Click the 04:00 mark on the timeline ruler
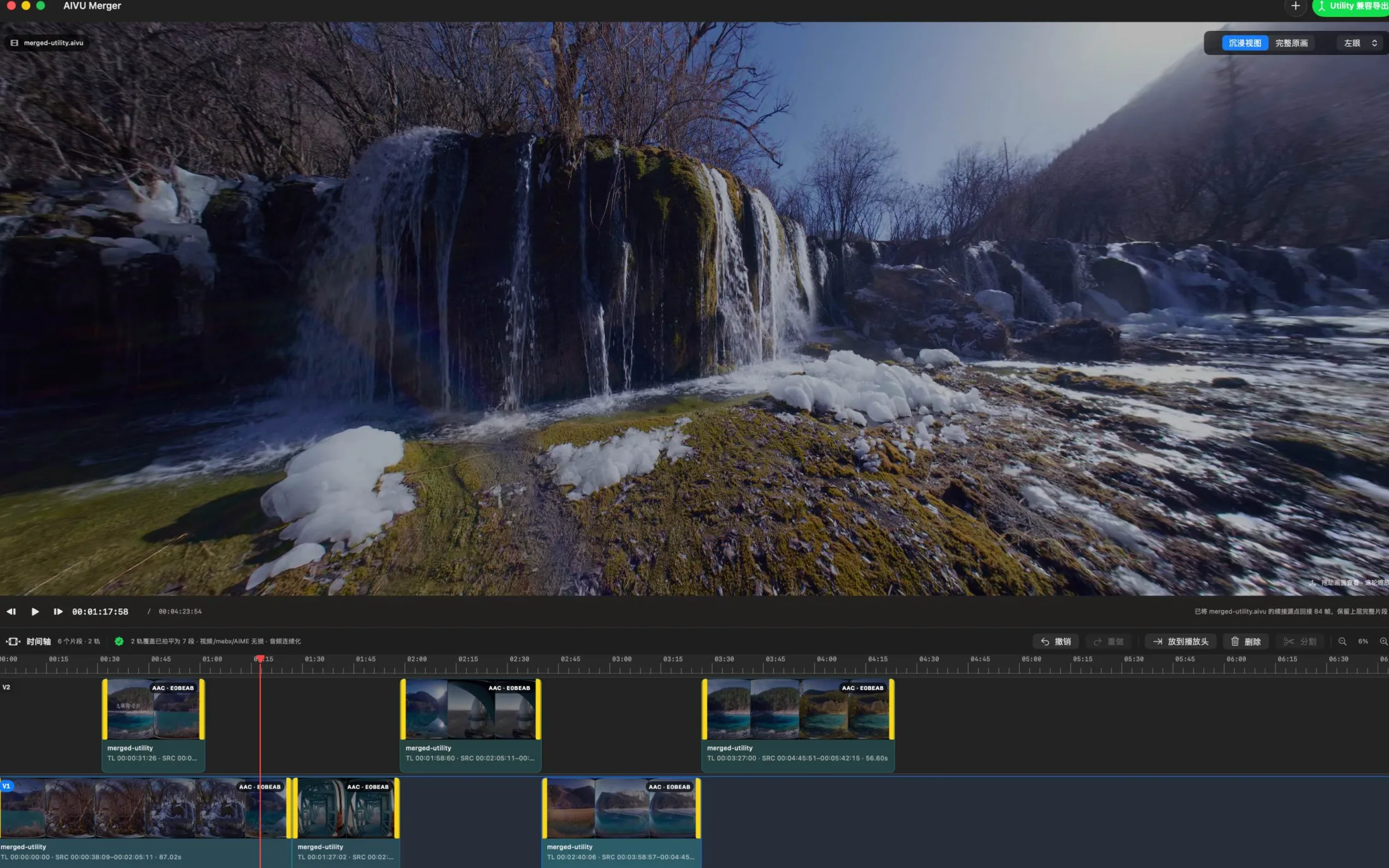Image resolution: width=1389 pixels, height=868 pixels. [826, 659]
